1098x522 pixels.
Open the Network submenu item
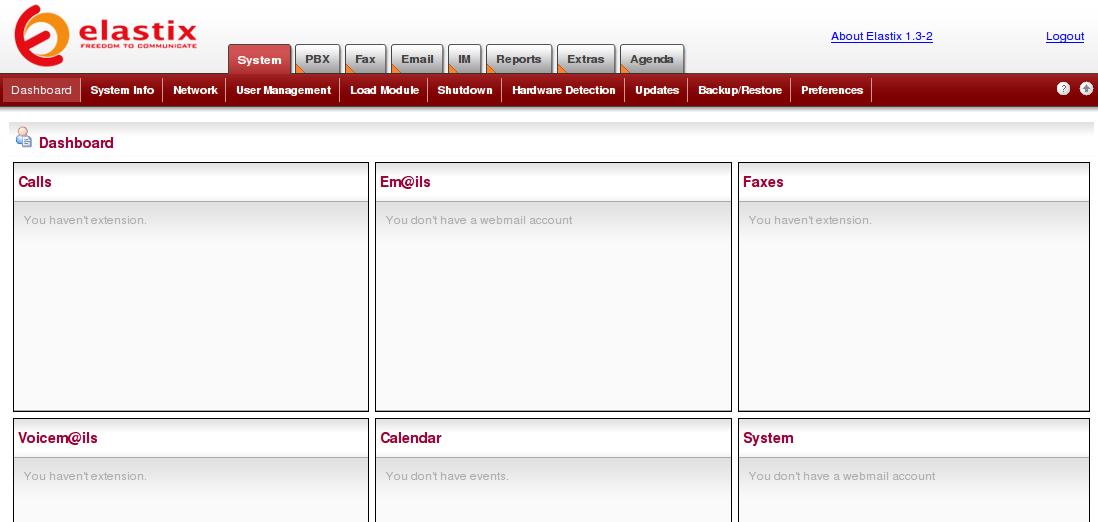[195, 90]
